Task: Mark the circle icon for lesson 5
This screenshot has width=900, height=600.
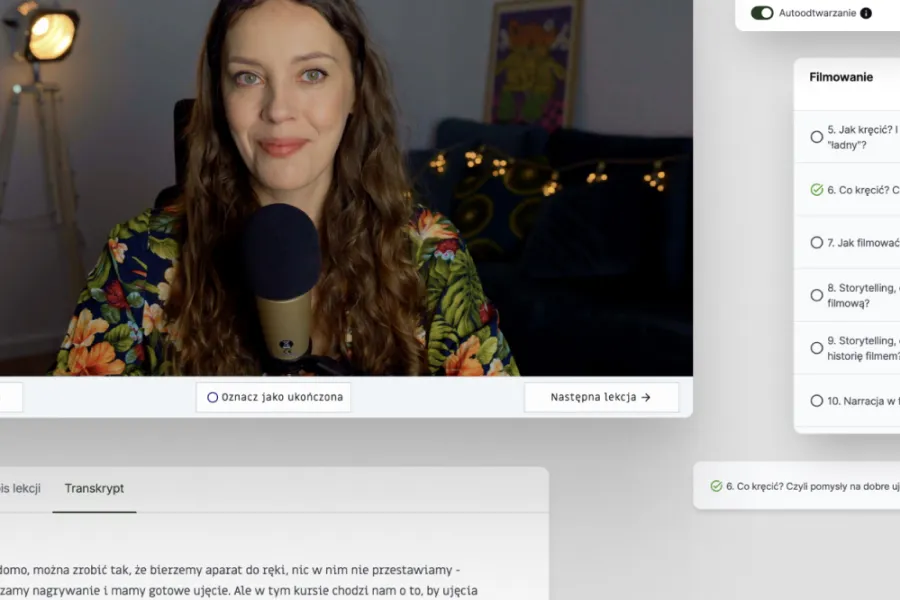Action: [x=817, y=137]
